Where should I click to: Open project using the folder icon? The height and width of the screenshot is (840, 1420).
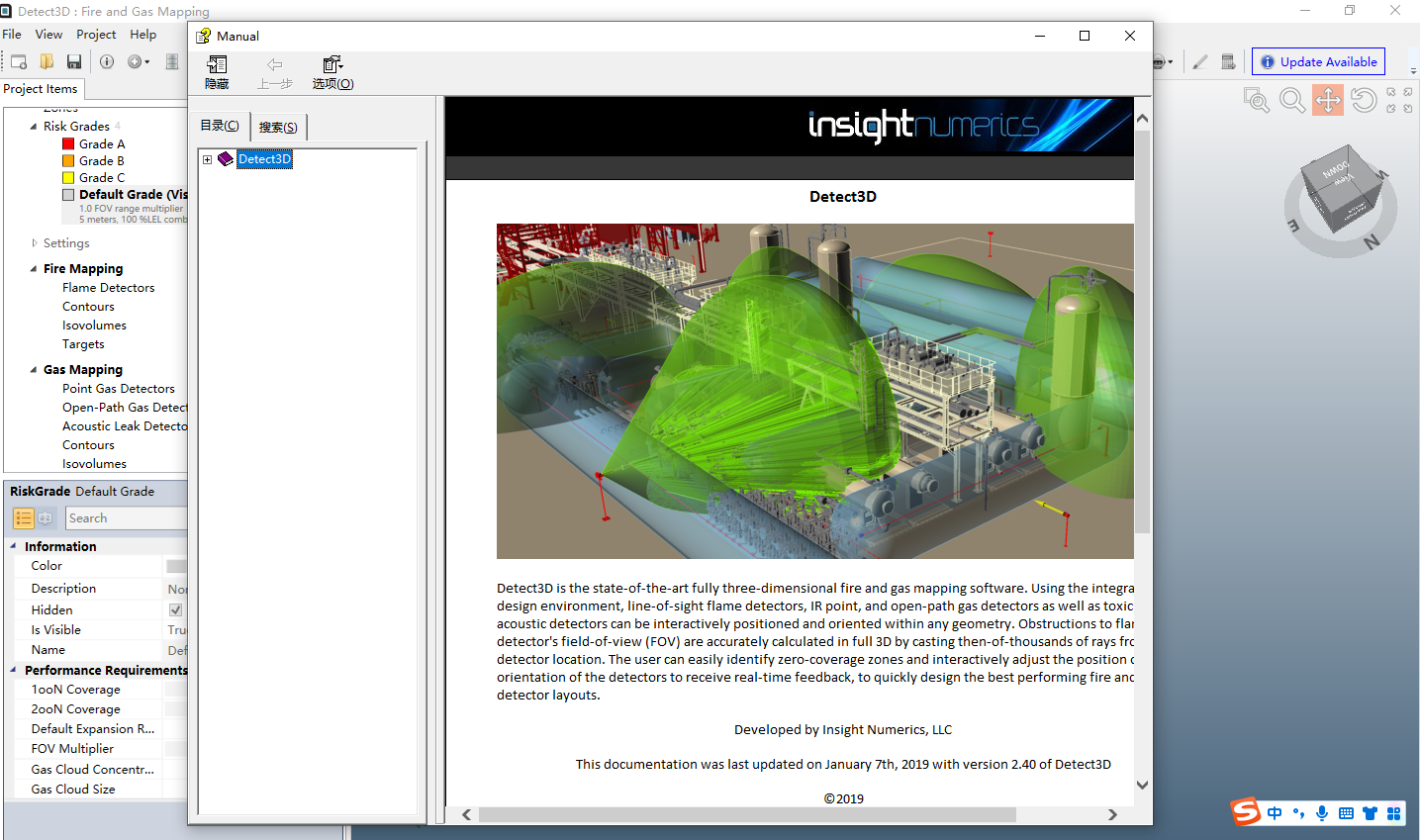pos(47,61)
